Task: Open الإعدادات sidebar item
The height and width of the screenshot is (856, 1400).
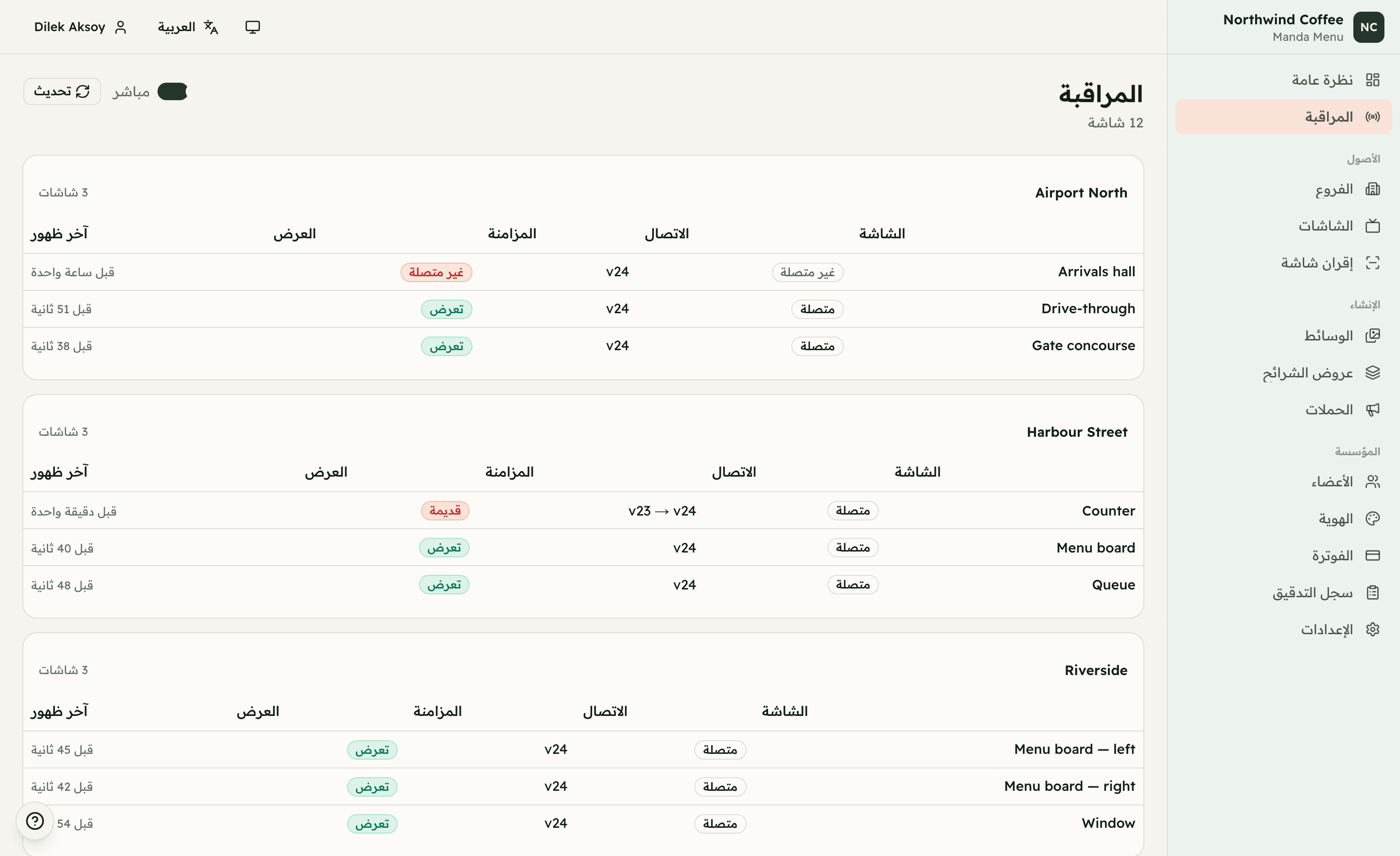Action: (x=1283, y=629)
